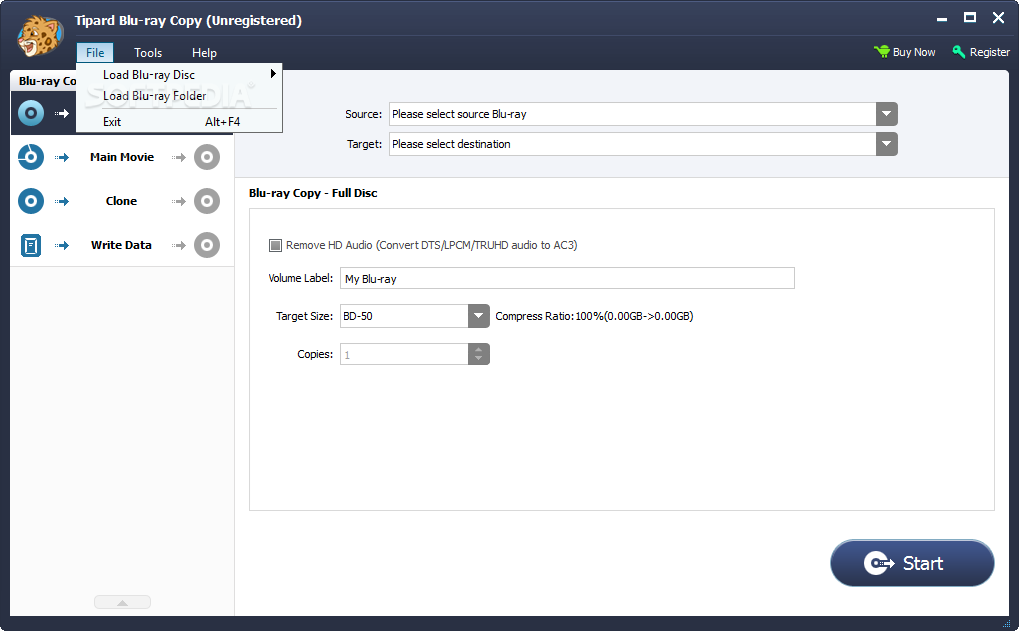Click the blue arrow next to Main Movie
1019x631 pixels.
point(62,157)
